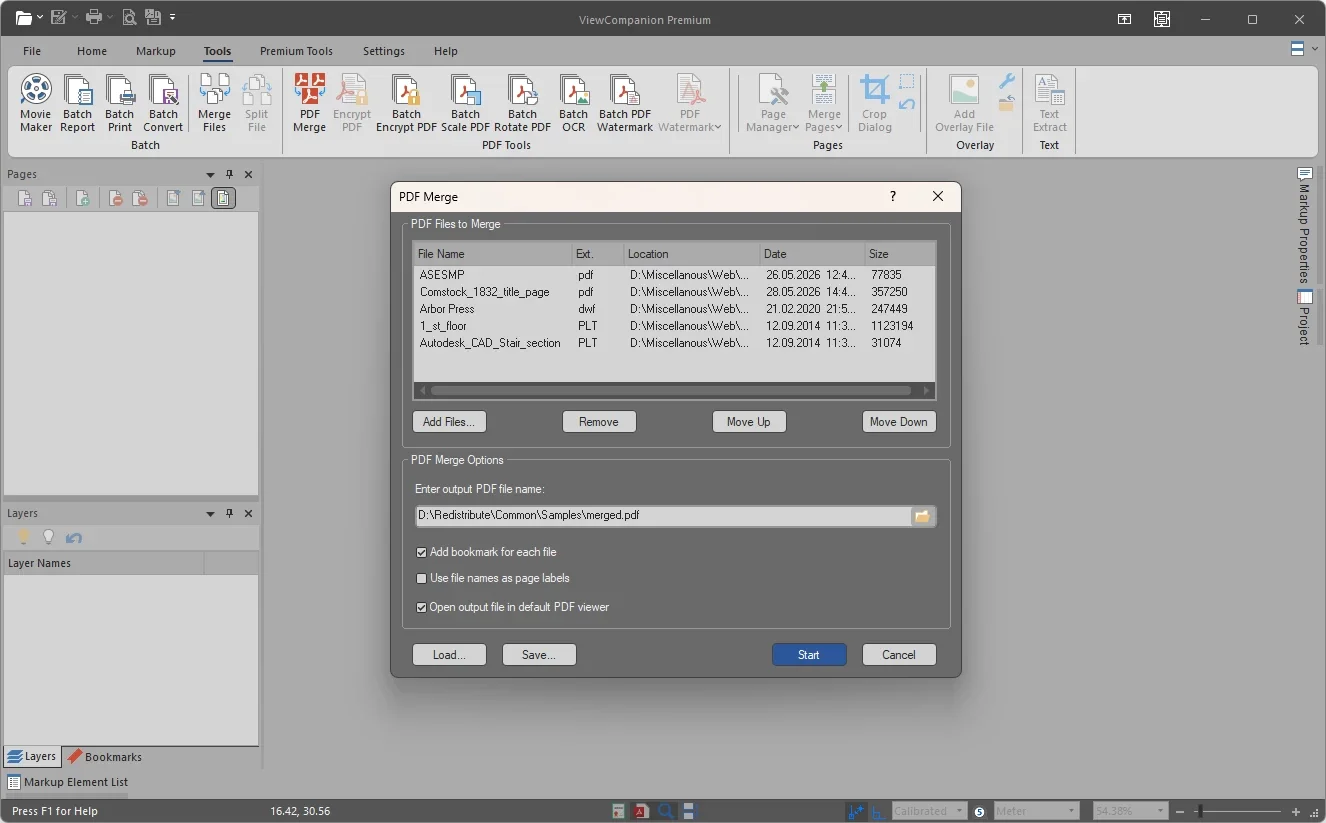Image resolution: width=1326 pixels, height=823 pixels.
Task: Expand the Calibrated dropdown in status bar
Action: [929, 811]
